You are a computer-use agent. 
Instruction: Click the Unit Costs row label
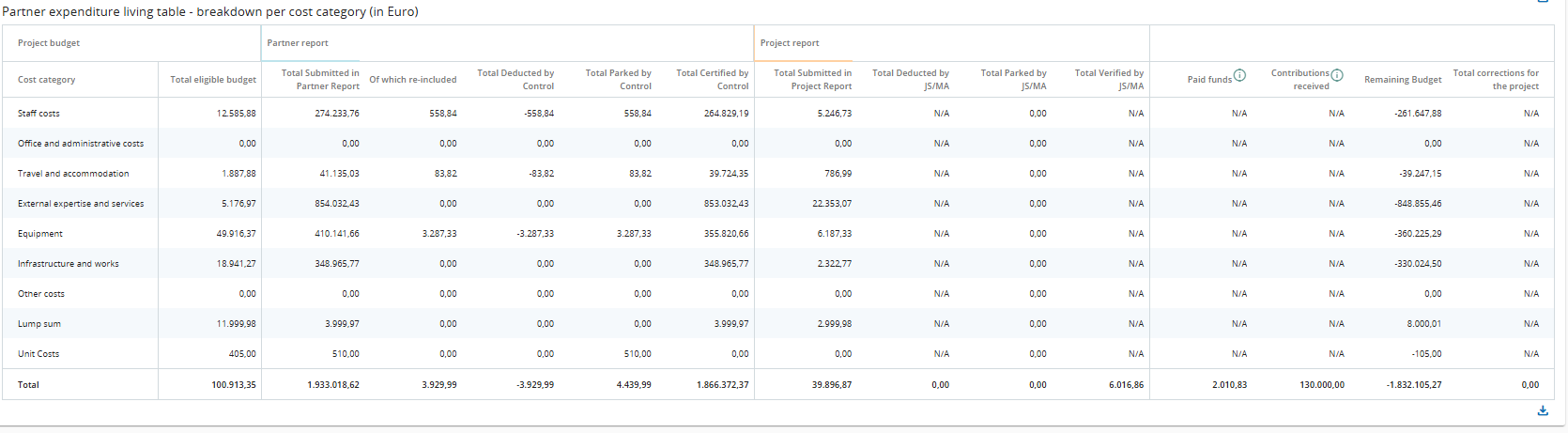(x=38, y=354)
